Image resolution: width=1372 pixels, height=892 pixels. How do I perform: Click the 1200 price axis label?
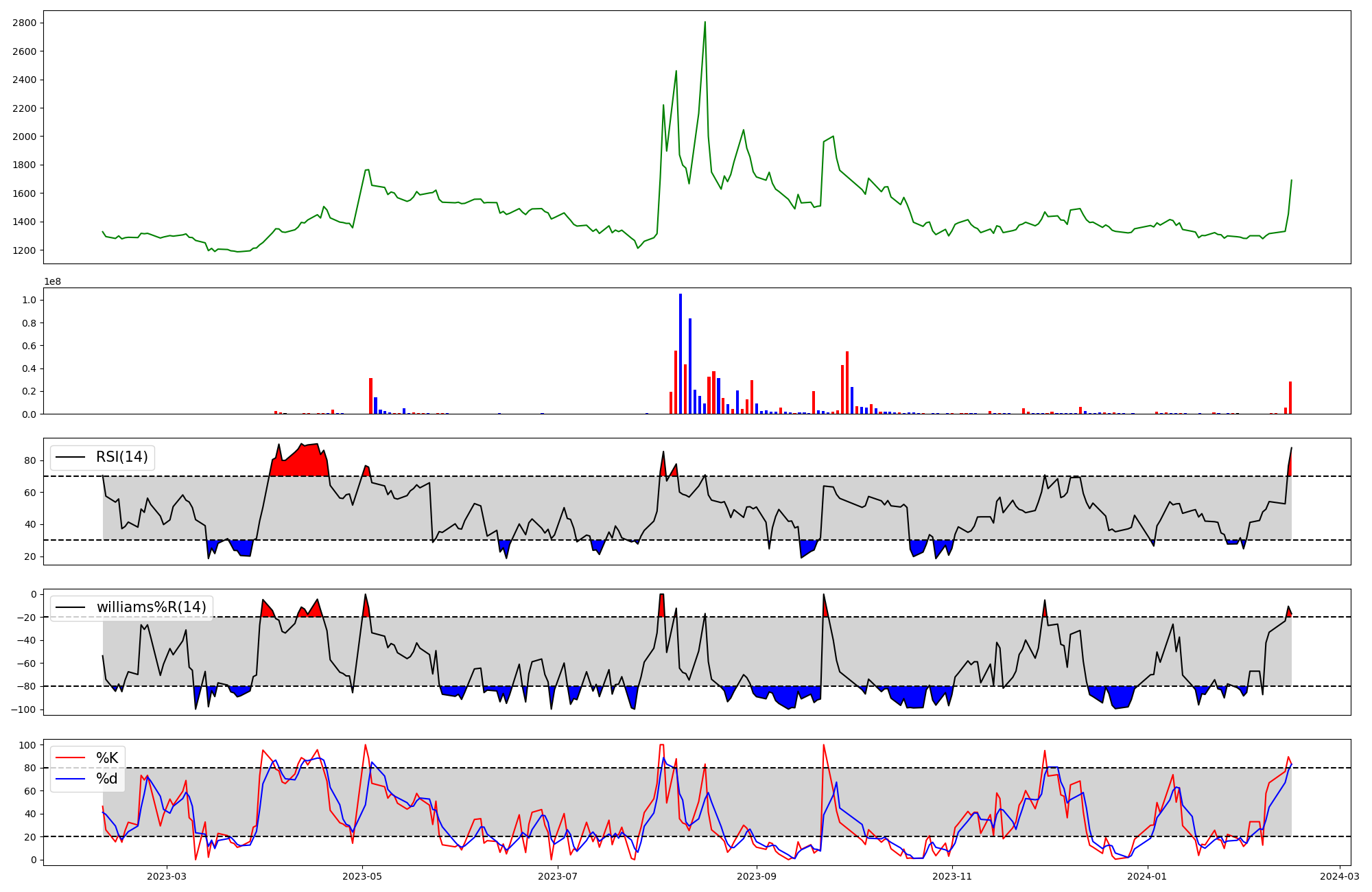tap(25, 250)
